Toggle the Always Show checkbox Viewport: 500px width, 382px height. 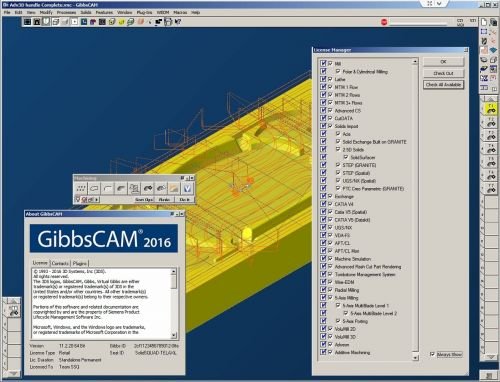click(432, 354)
